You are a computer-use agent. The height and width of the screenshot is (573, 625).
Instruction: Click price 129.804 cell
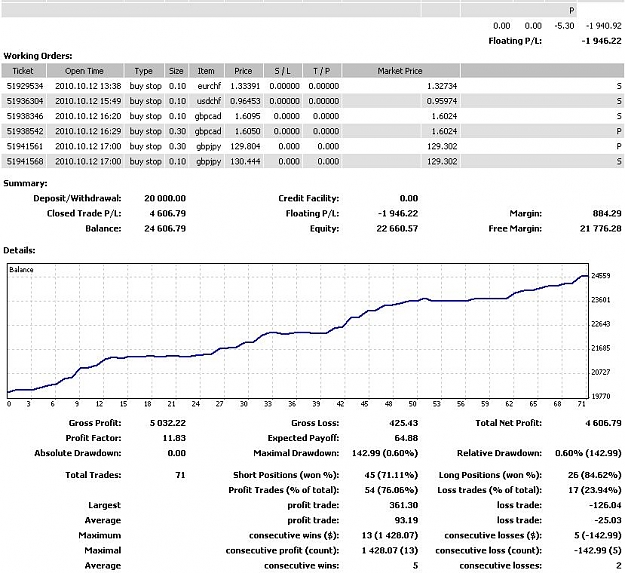tap(245, 147)
